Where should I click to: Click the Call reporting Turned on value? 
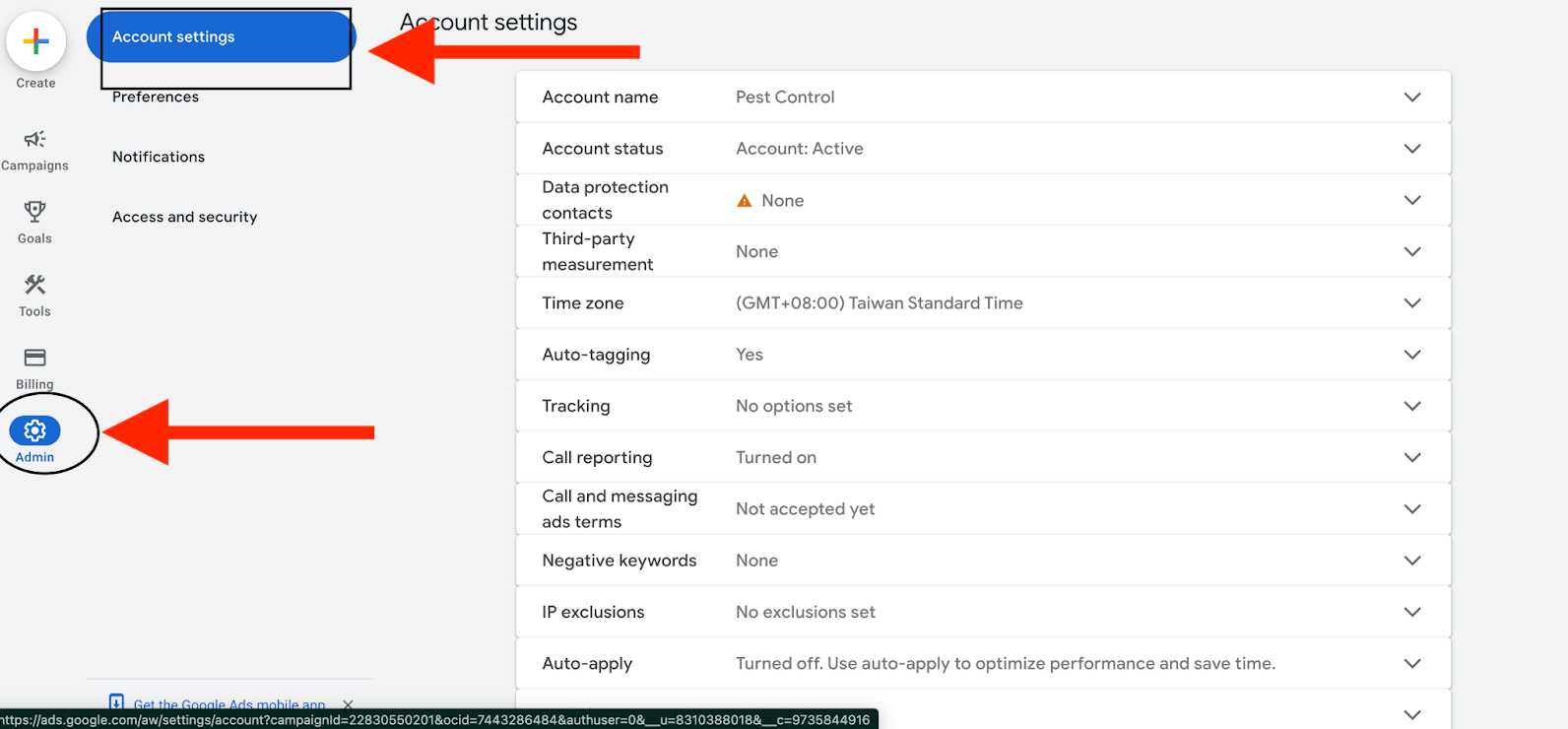pyautogui.click(x=776, y=457)
